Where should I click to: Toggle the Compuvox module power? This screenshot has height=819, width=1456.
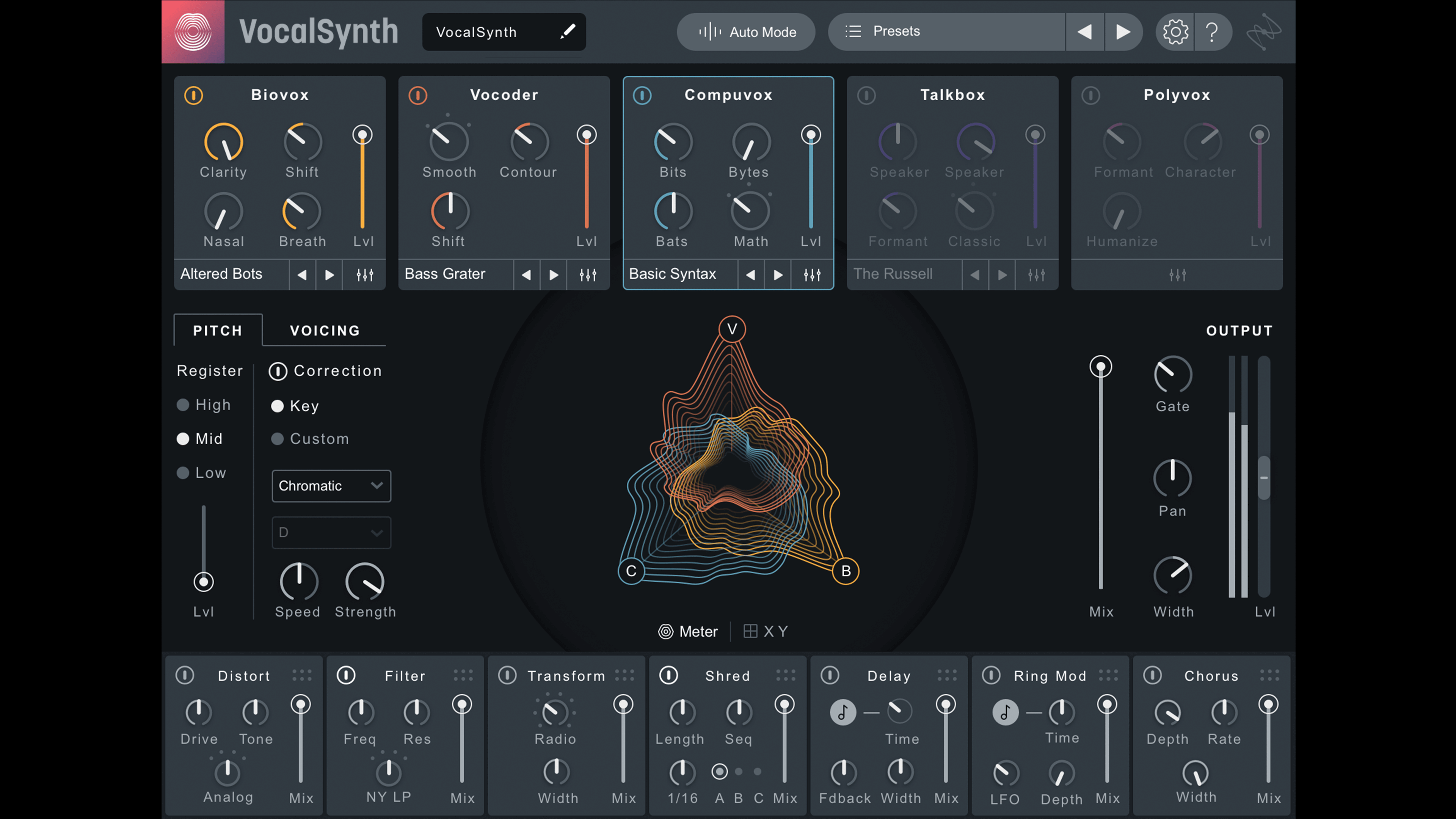642,95
